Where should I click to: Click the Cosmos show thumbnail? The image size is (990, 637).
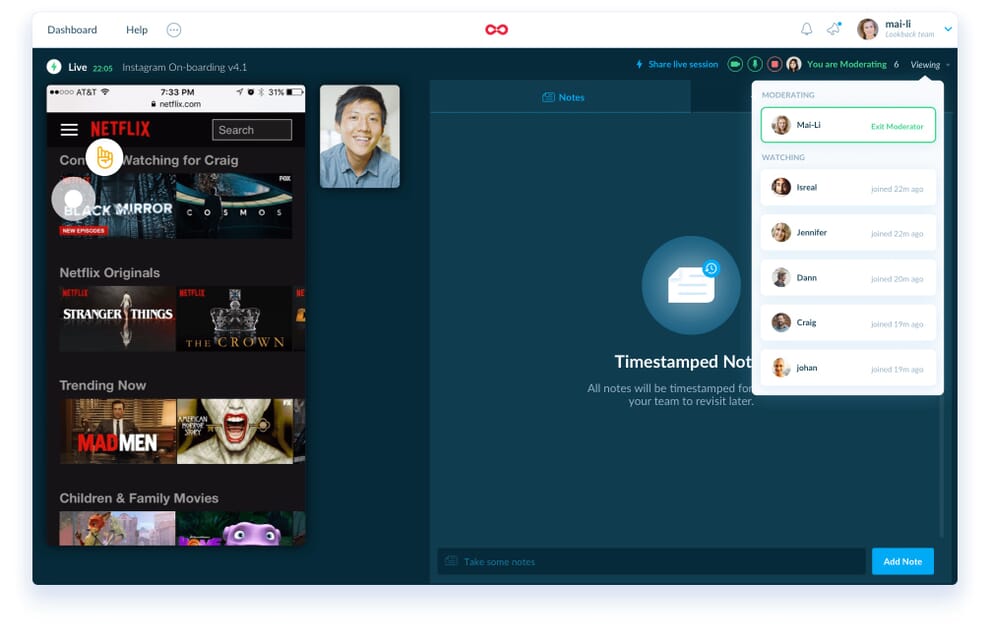[234, 206]
